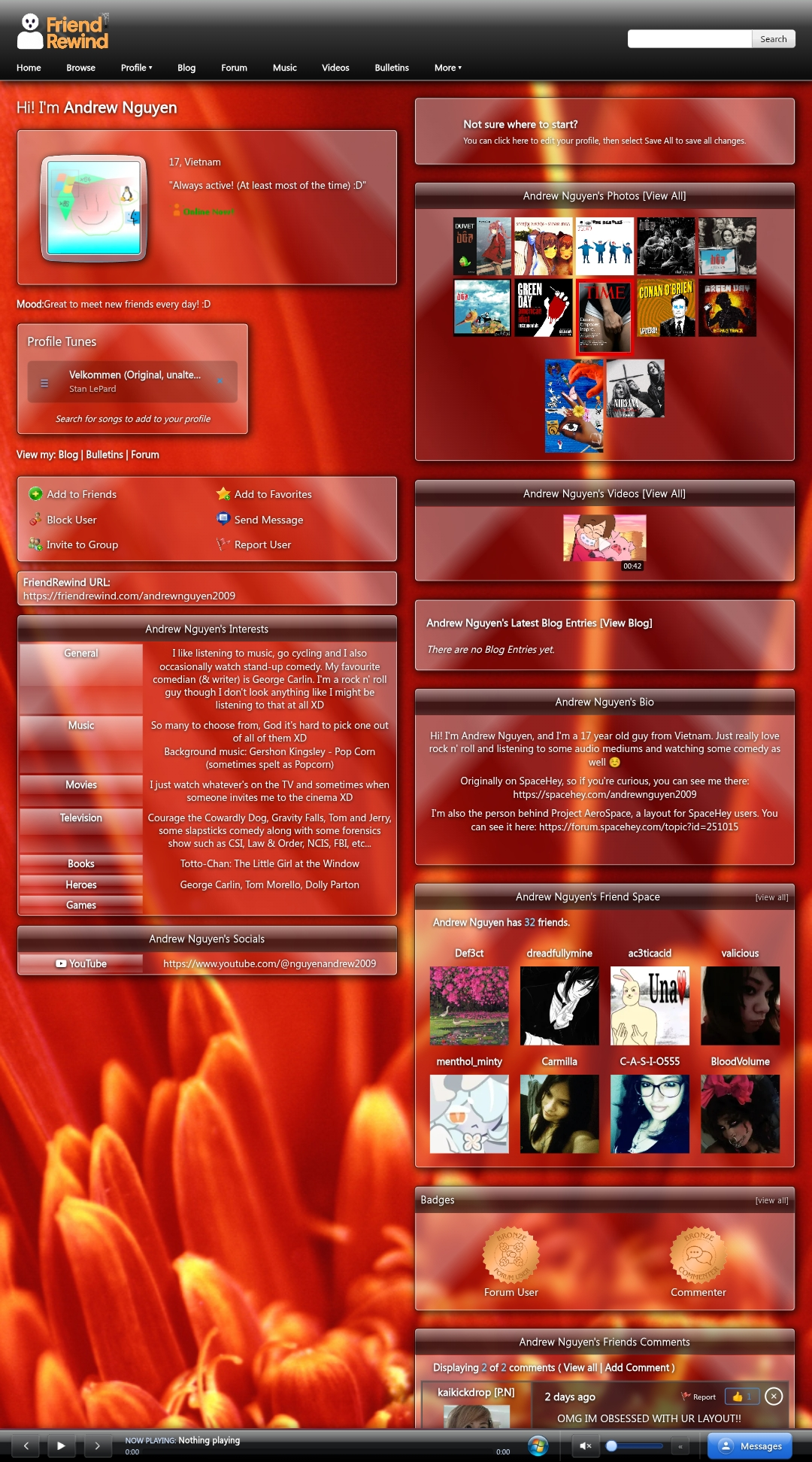The width and height of the screenshot is (812, 1462).
Task: View all badges
Action: tap(772, 1200)
